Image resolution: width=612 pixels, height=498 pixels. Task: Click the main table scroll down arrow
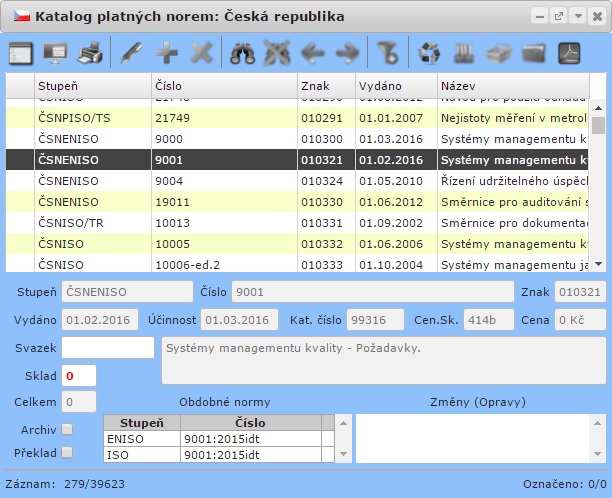[598, 264]
